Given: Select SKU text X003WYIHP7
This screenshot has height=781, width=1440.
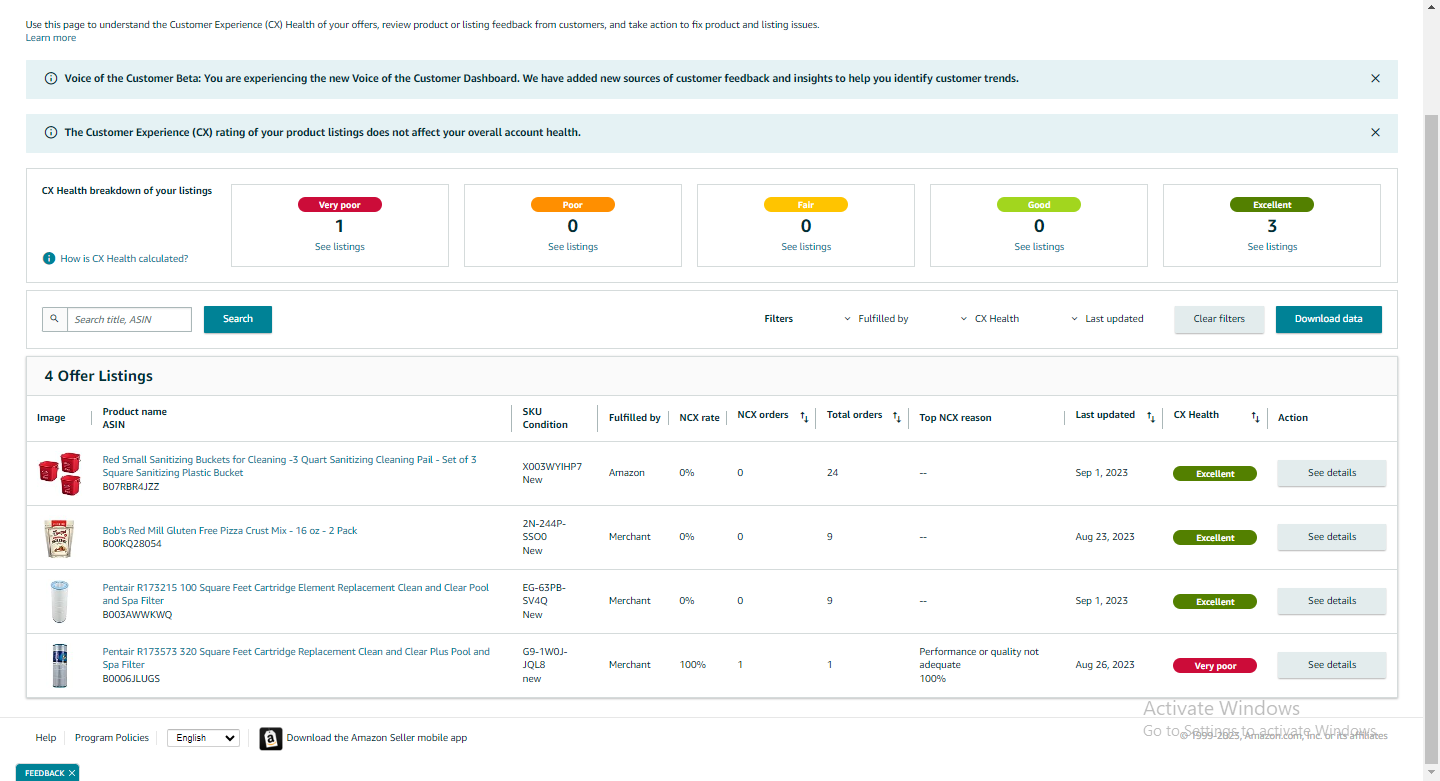Looking at the screenshot, I should (x=552, y=467).
